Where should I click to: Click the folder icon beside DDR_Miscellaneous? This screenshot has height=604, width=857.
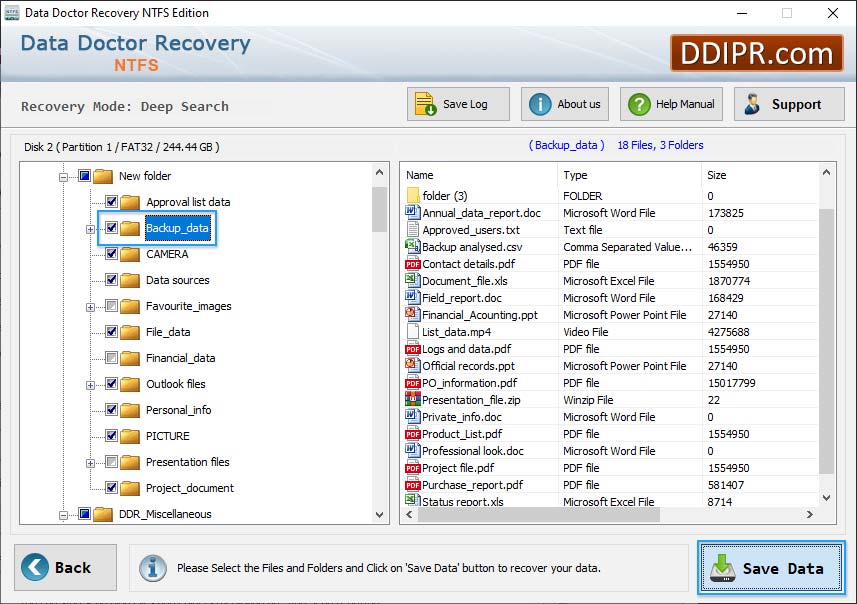103,514
